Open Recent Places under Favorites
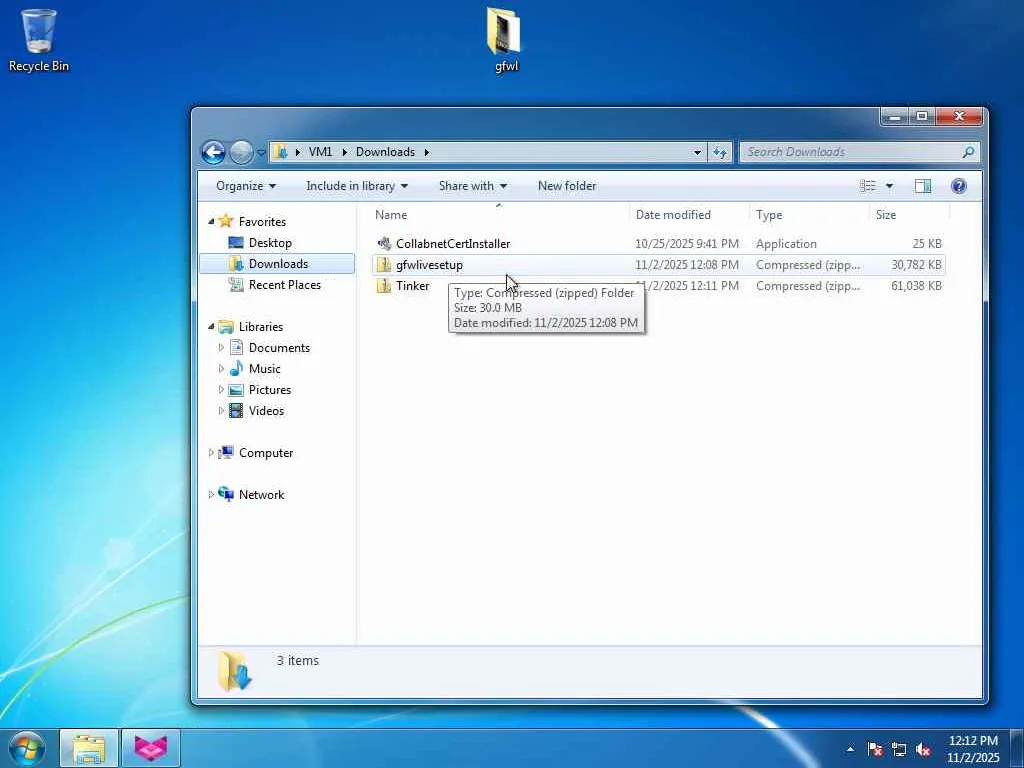This screenshot has width=1024, height=768. coord(284,285)
